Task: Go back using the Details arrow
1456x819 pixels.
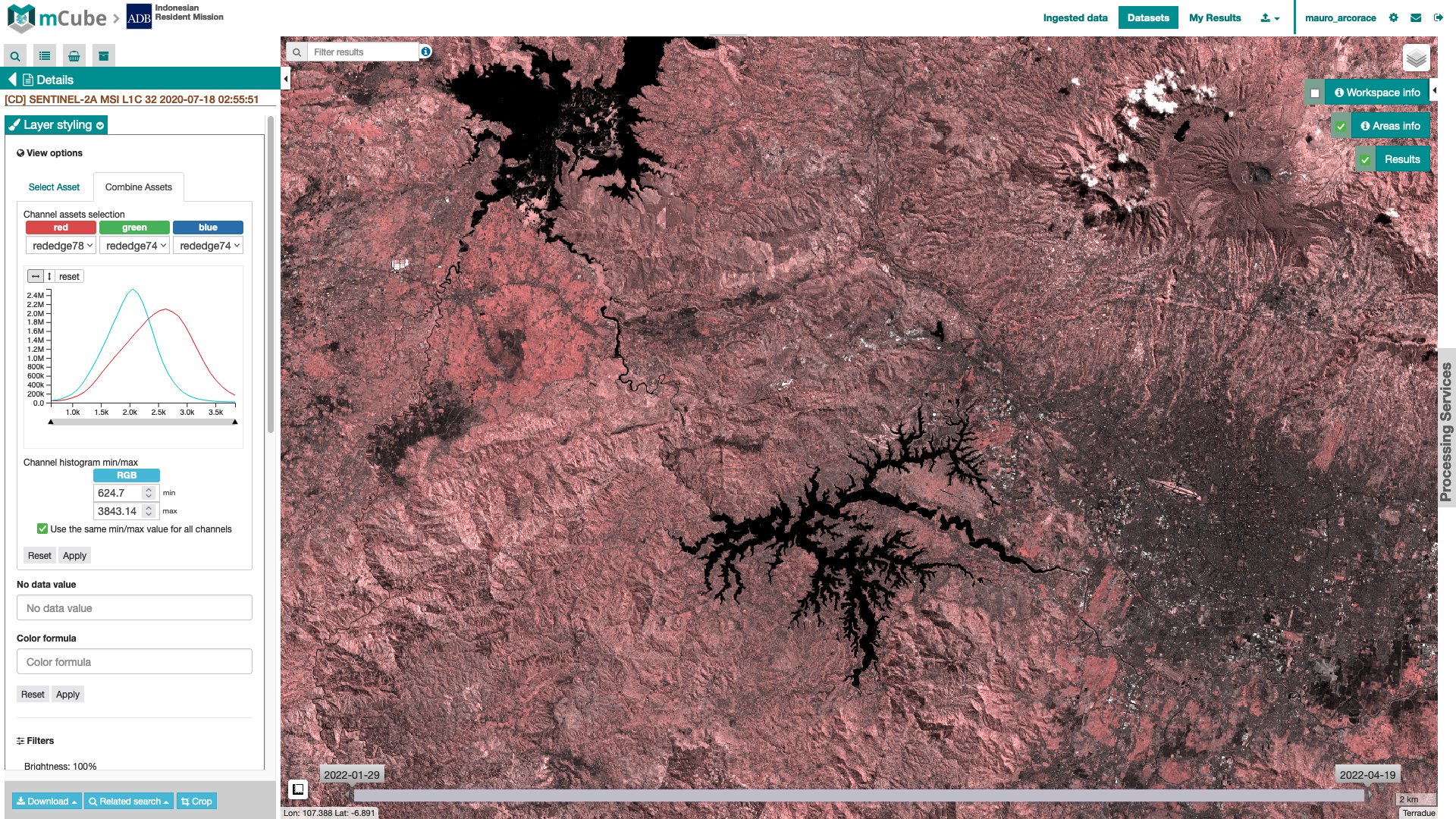Action: point(12,80)
